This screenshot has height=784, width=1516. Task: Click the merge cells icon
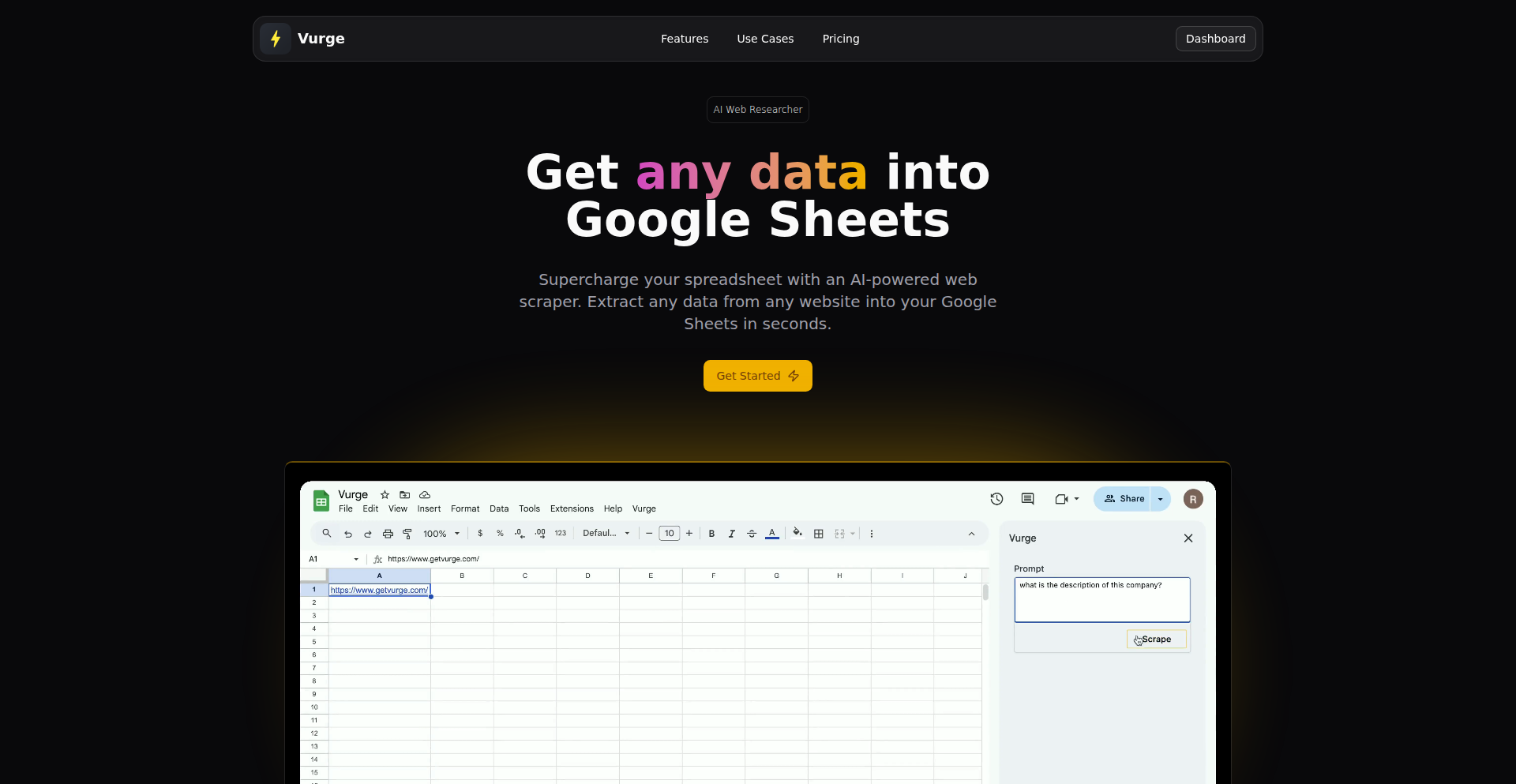click(839, 534)
